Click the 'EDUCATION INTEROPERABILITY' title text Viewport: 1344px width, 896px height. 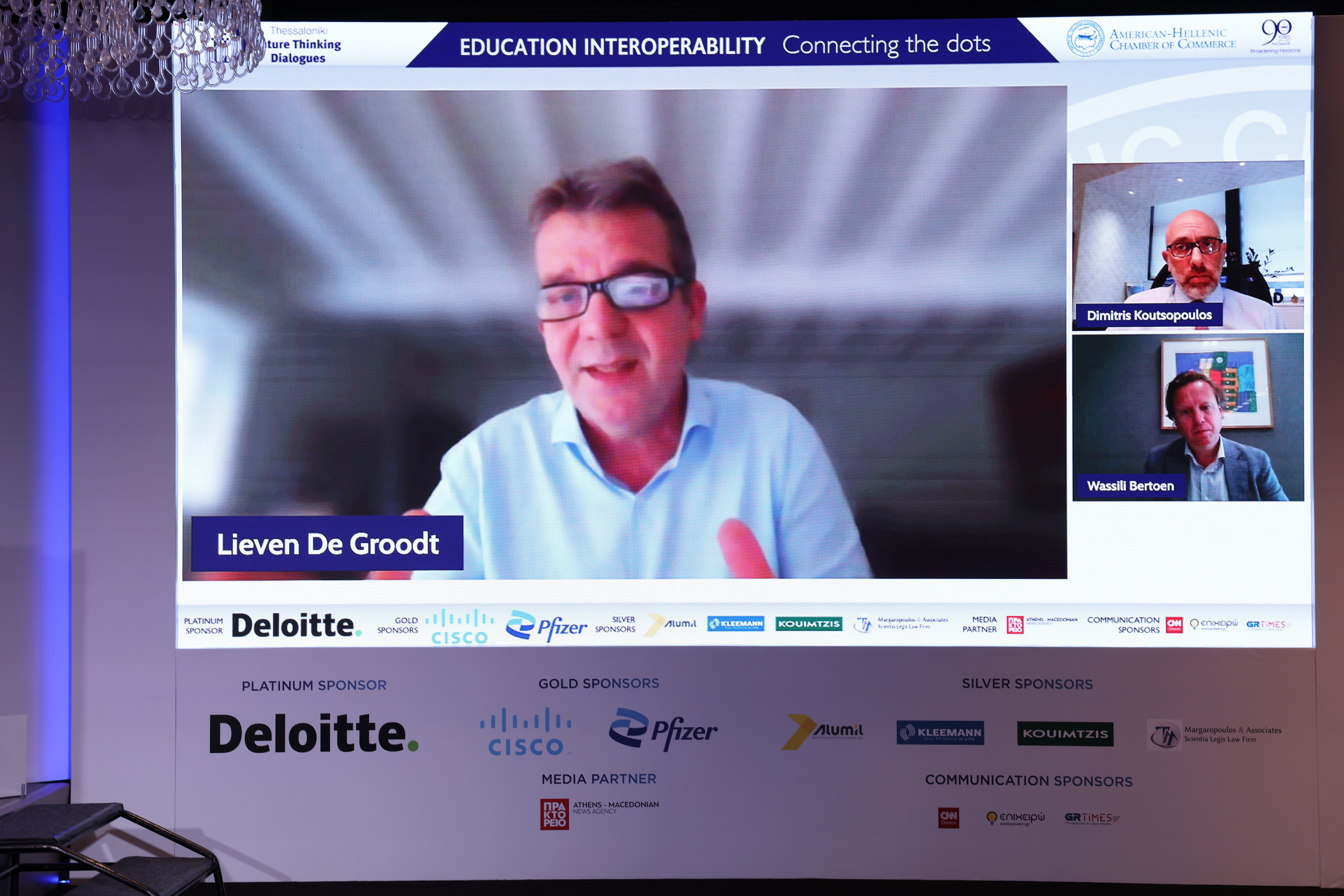(612, 46)
